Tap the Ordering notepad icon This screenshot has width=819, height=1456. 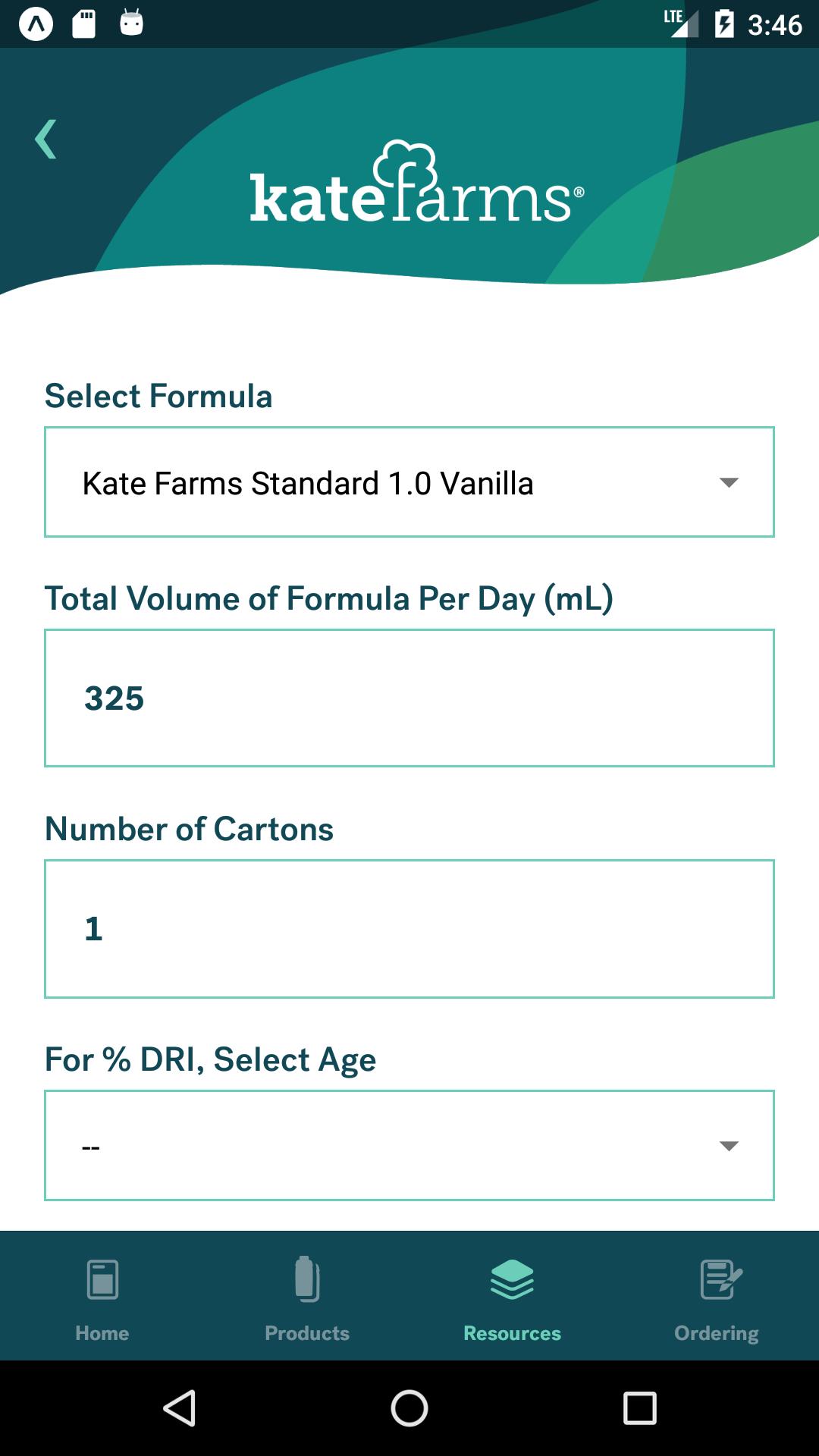tap(720, 1279)
